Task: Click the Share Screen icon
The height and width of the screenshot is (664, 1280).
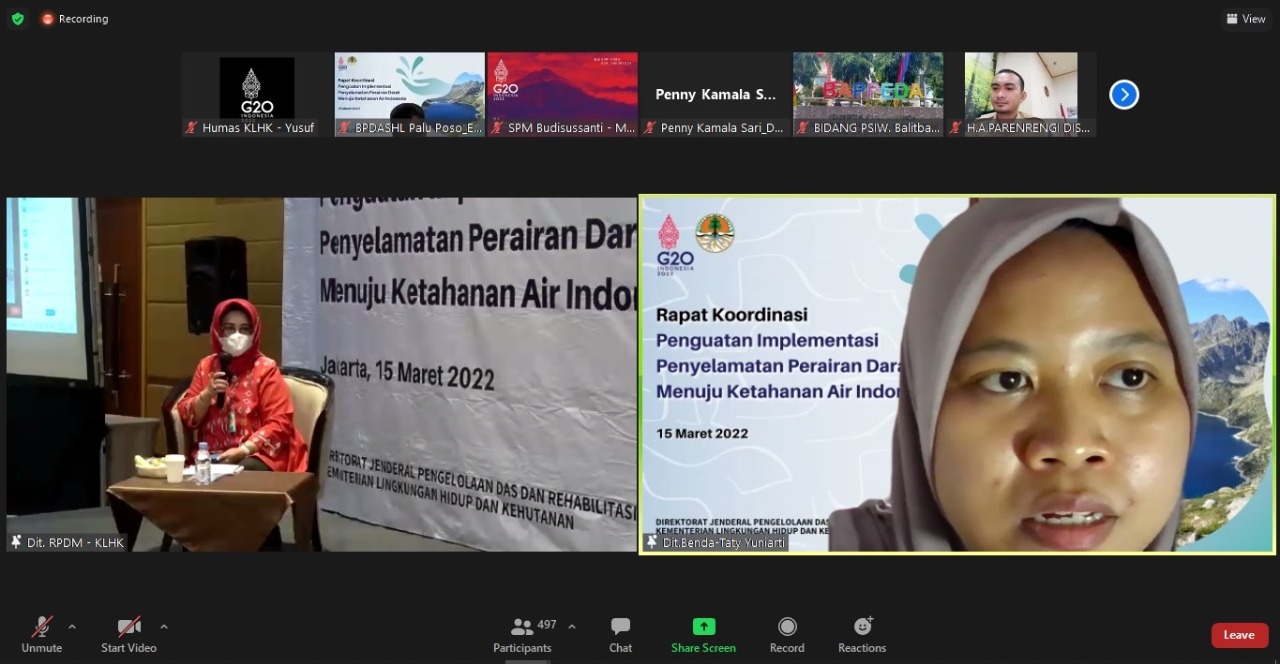Action: pos(704,627)
